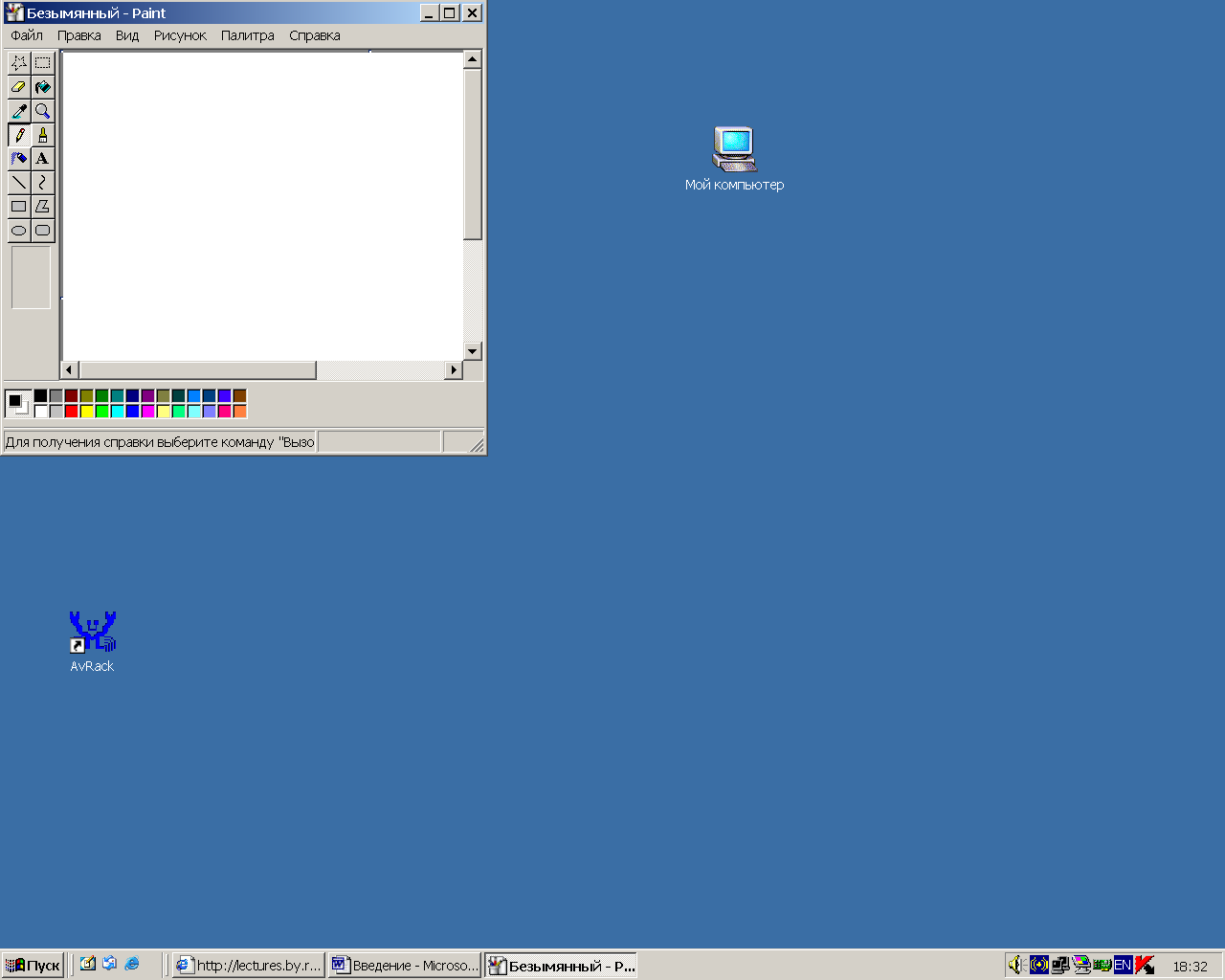Click the Kaspersky red K tray icon

[x=1145, y=965]
